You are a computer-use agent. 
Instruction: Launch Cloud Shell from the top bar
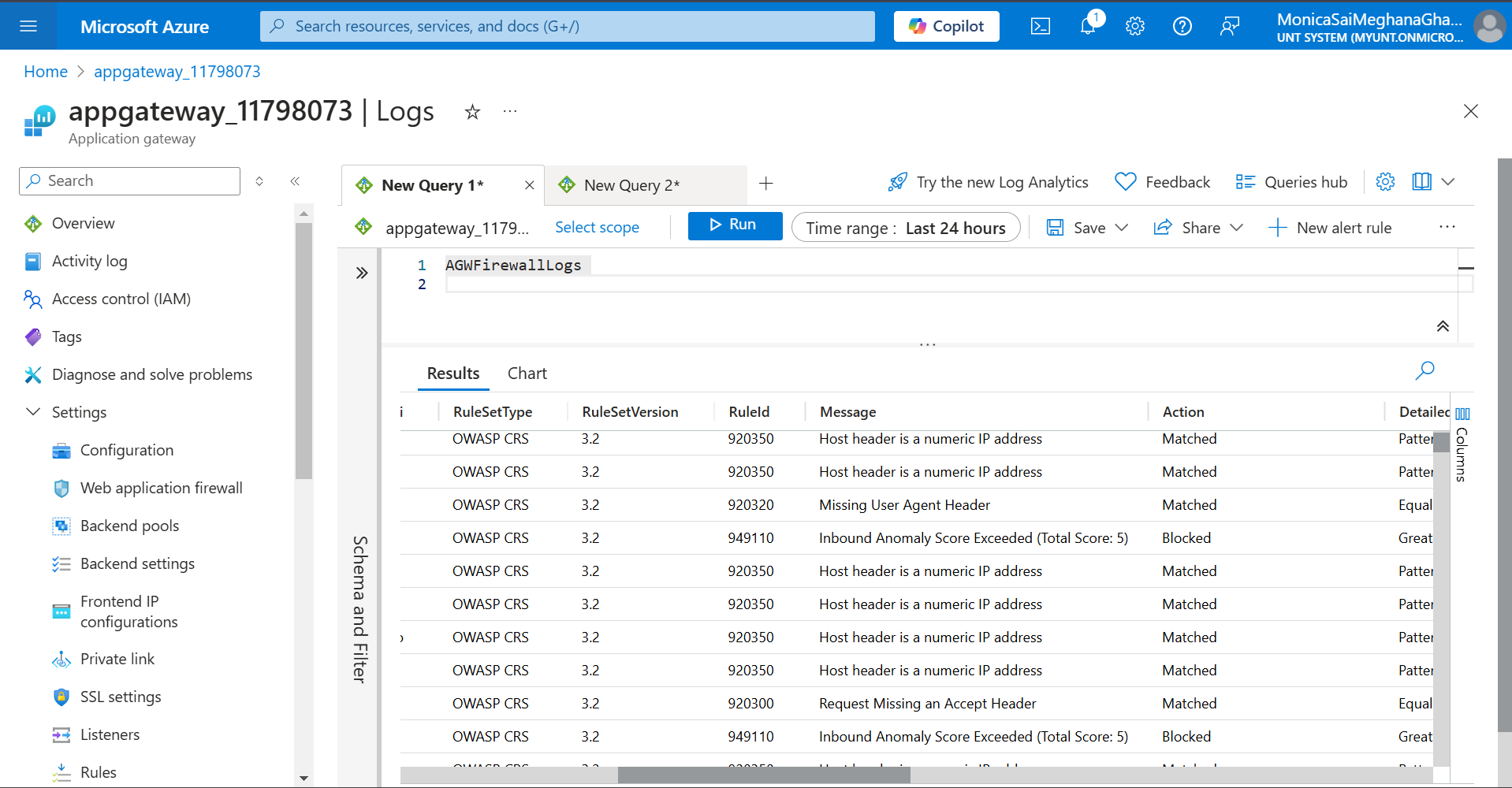pyautogui.click(x=1041, y=26)
